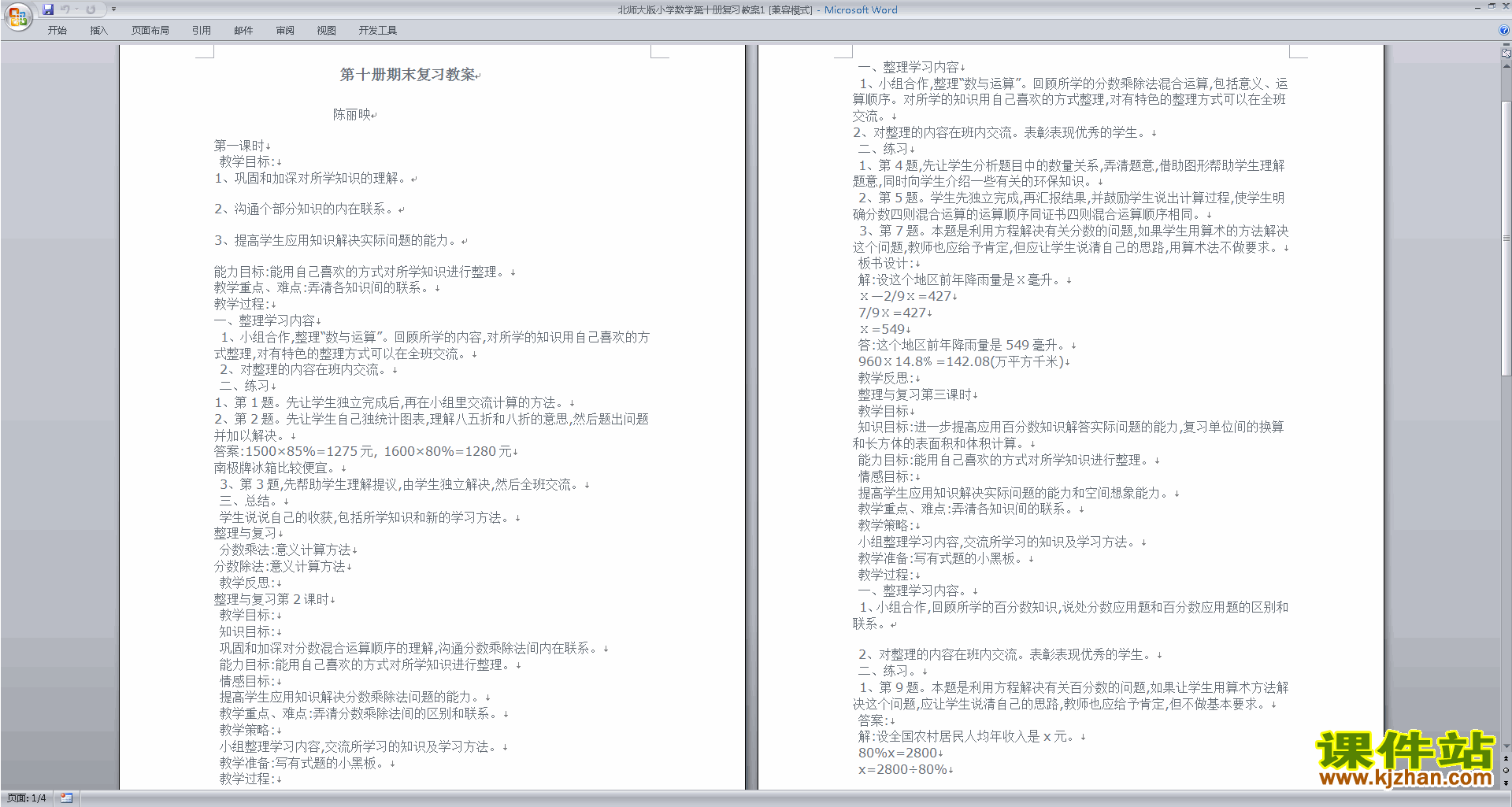Click the line 960x14.8%=142.08(万平方千米)
1512x807 pixels.
tap(961, 361)
